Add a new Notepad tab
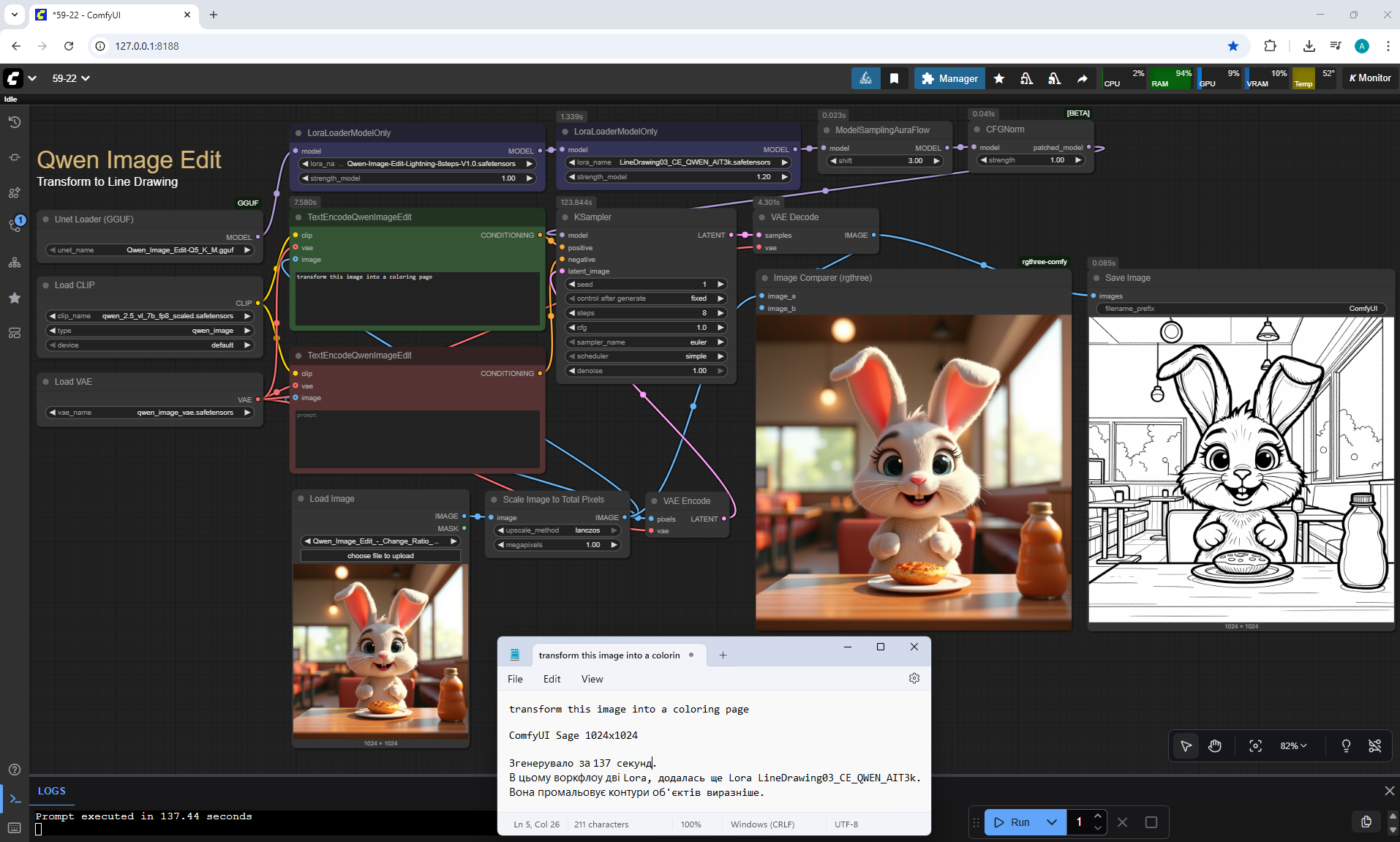 coord(723,655)
